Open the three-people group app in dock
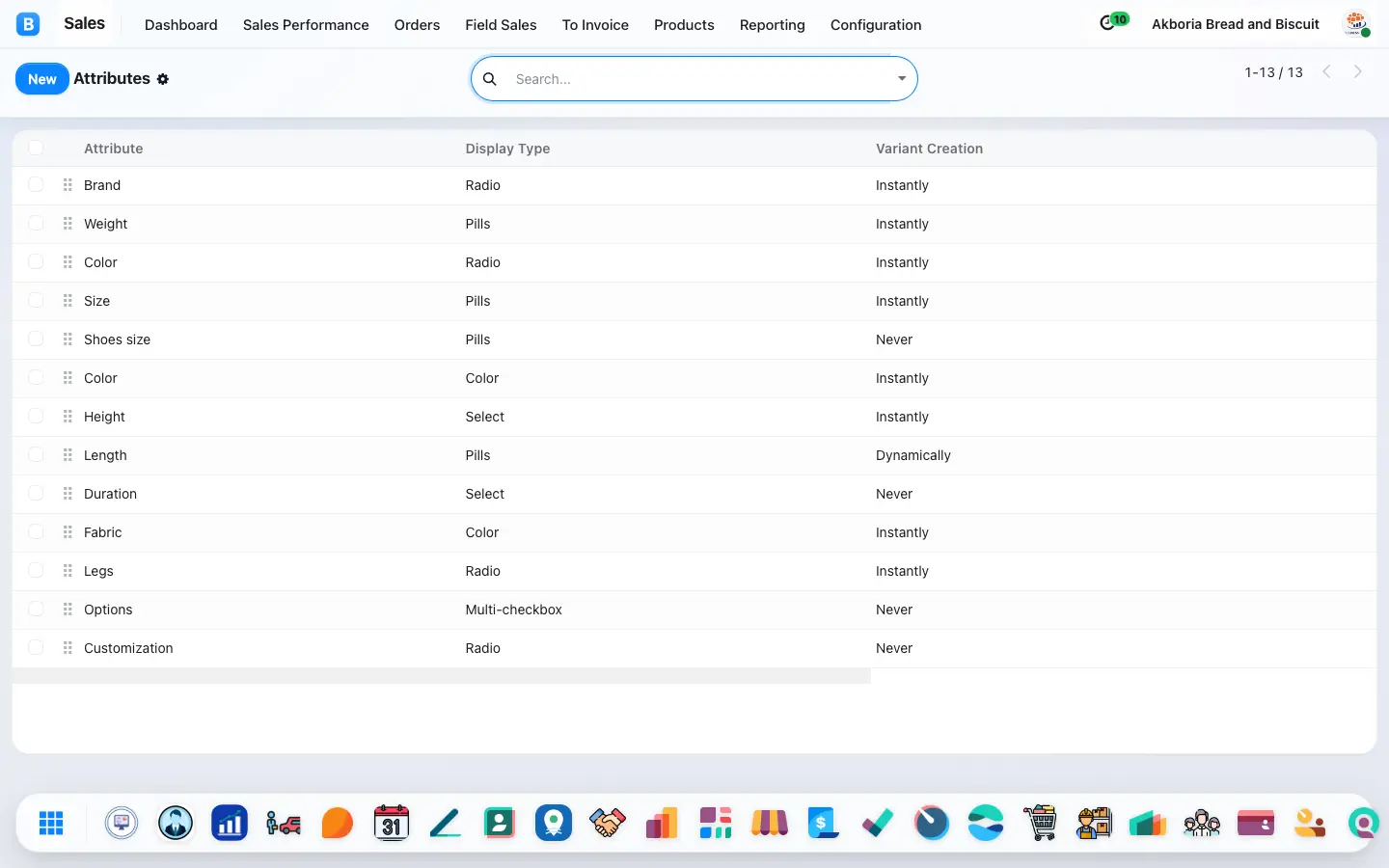1389x868 pixels. (x=1202, y=823)
